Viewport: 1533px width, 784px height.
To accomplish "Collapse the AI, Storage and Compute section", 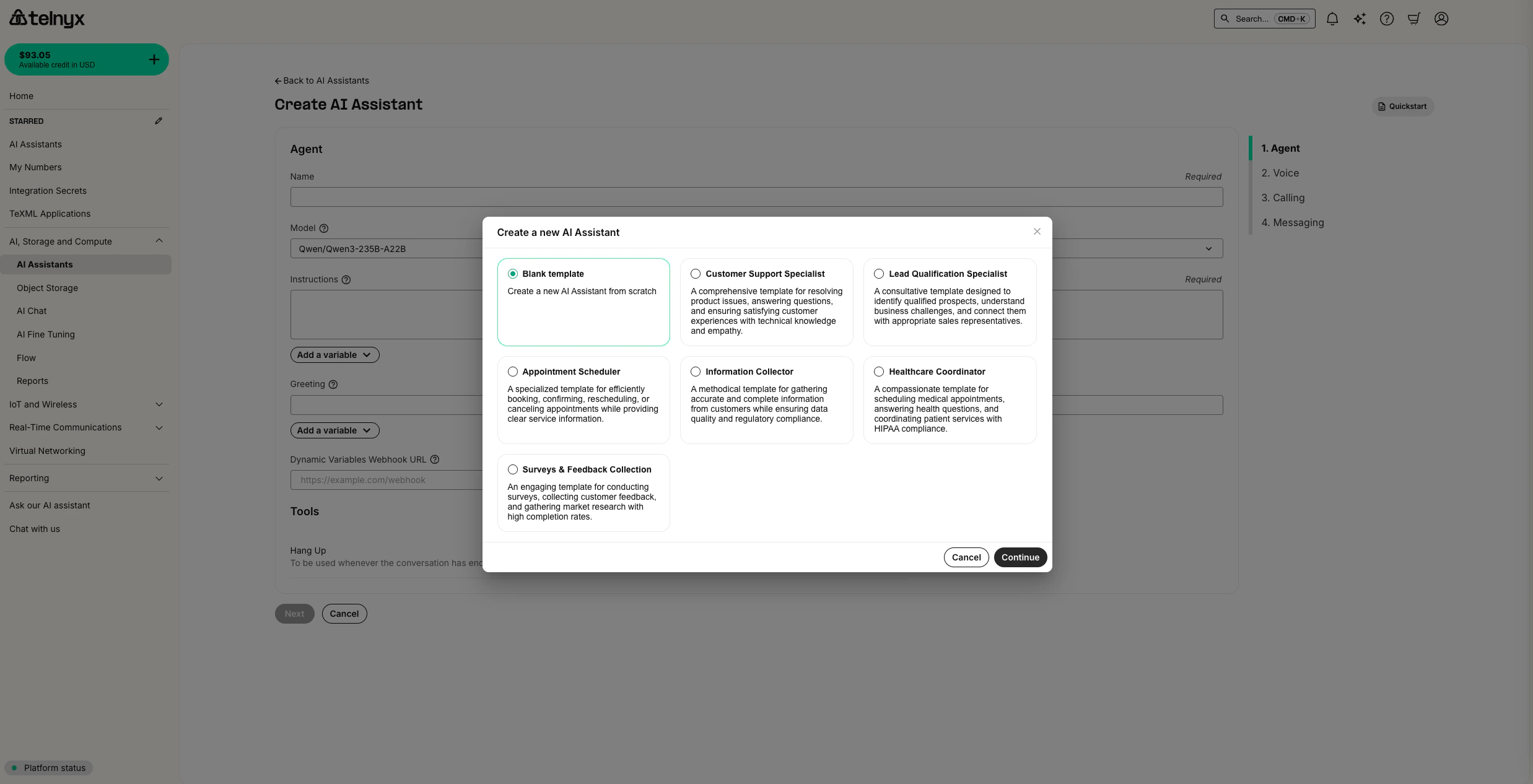I will [159, 241].
